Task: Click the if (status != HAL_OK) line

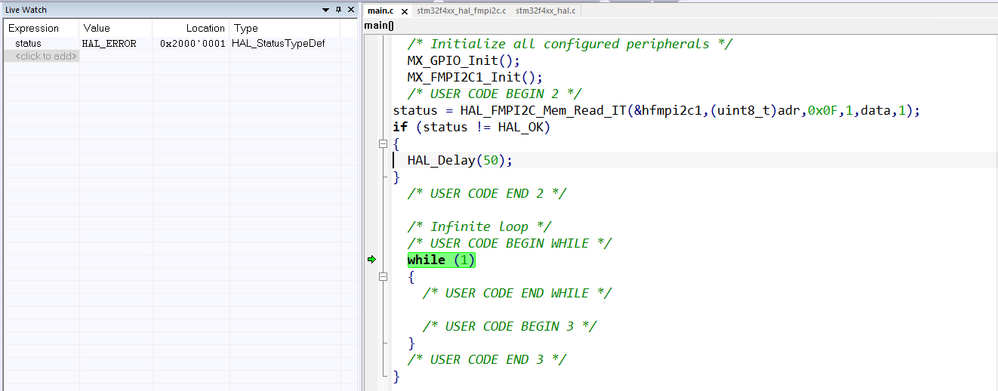Action: coord(471,127)
